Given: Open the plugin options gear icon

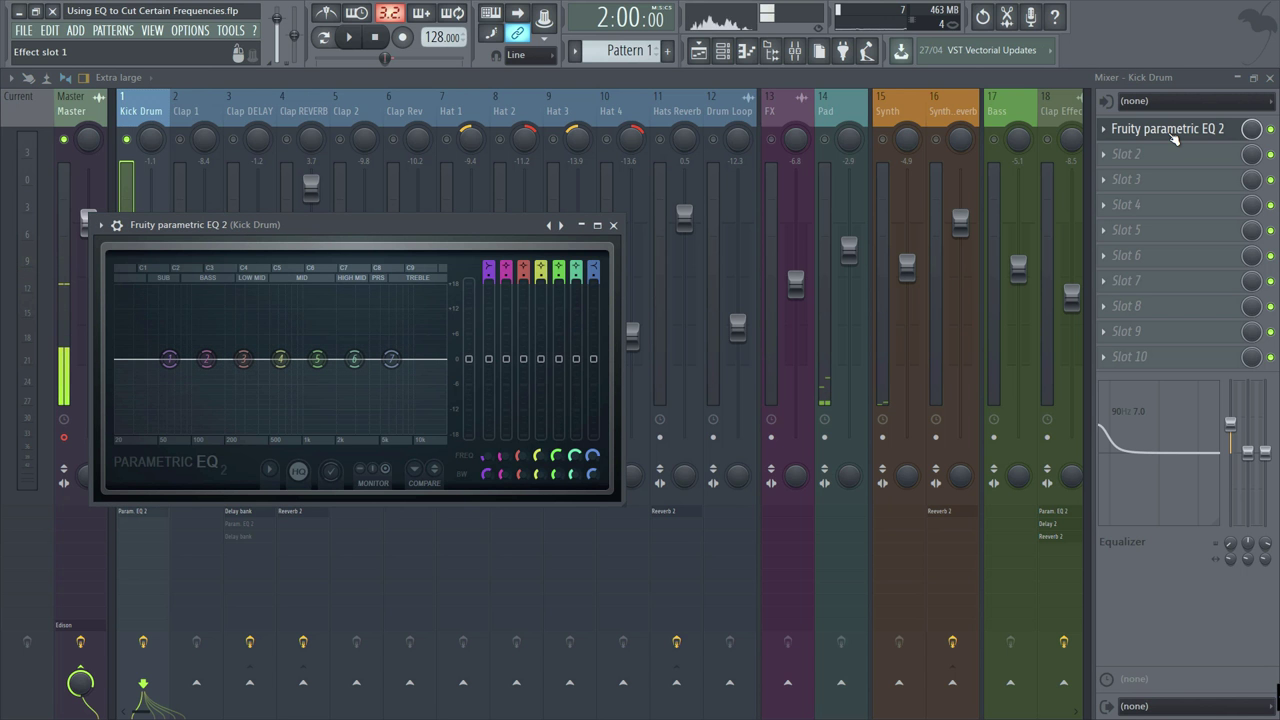Looking at the screenshot, I should point(117,225).
